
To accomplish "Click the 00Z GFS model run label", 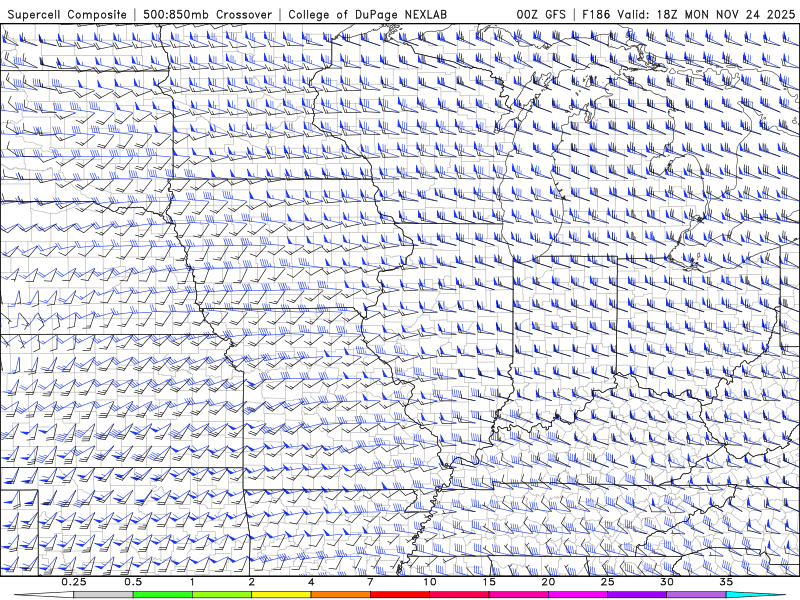I will 541,14.
